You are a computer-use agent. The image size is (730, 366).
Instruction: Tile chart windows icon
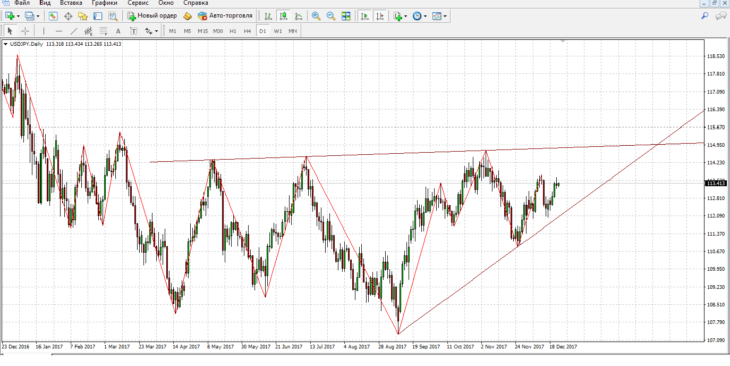point(346,16)
